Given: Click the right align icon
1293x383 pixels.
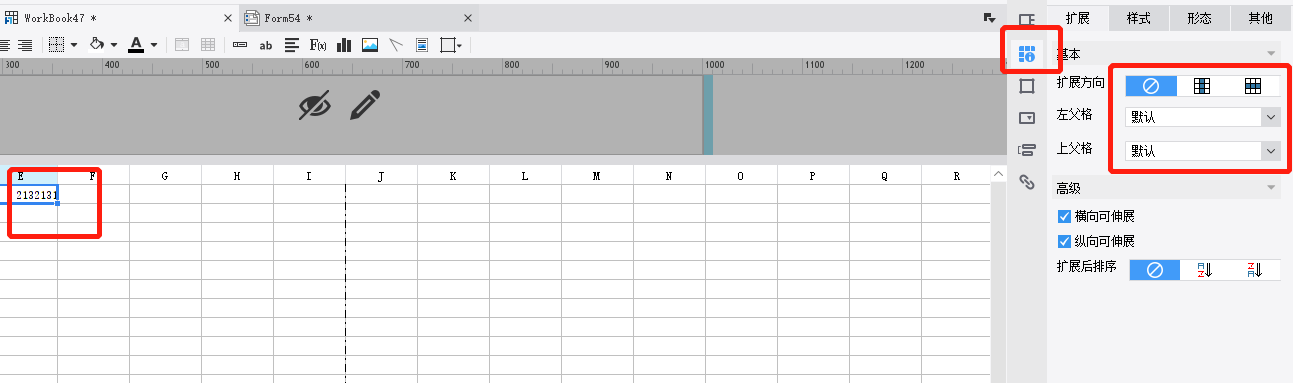Looking at the screenshot, I should point(25,45).
